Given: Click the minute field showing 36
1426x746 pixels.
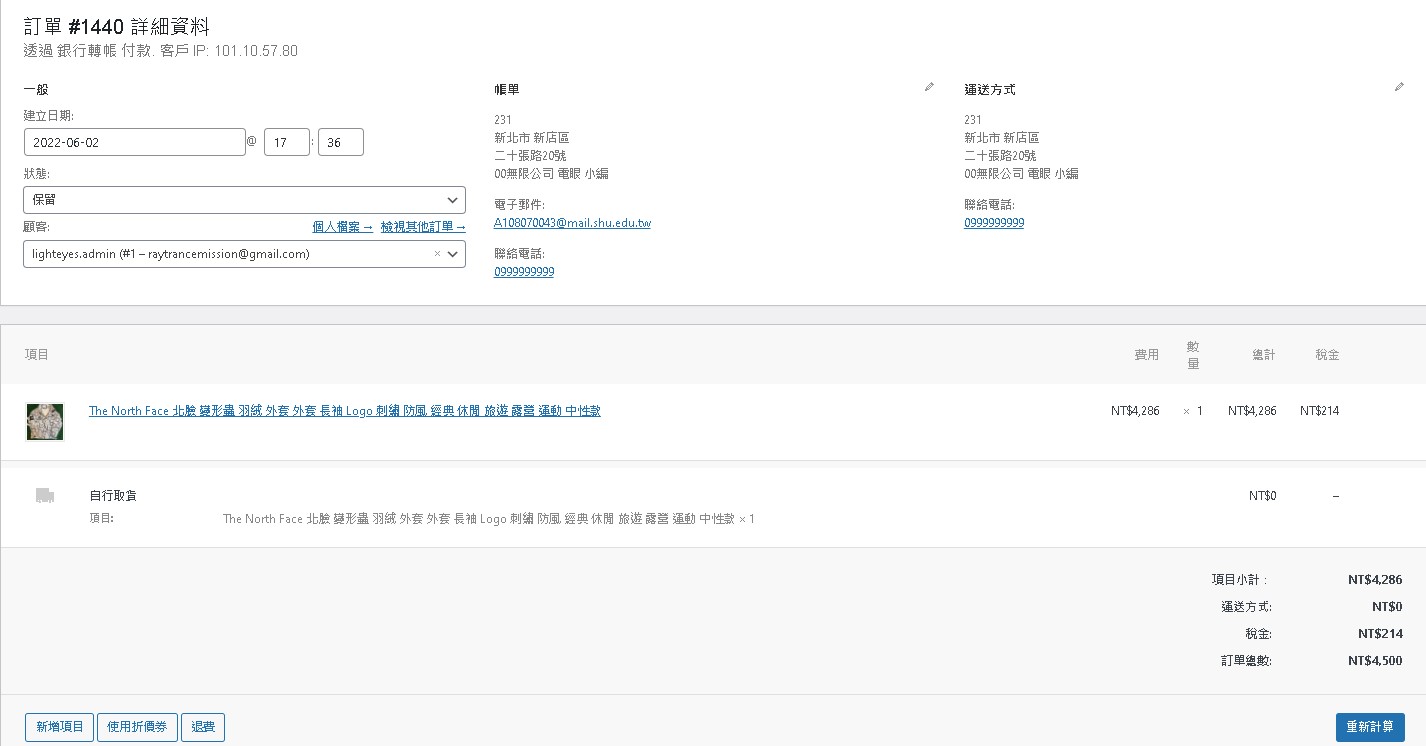Looking at the screenshot, I should (340, 142).
